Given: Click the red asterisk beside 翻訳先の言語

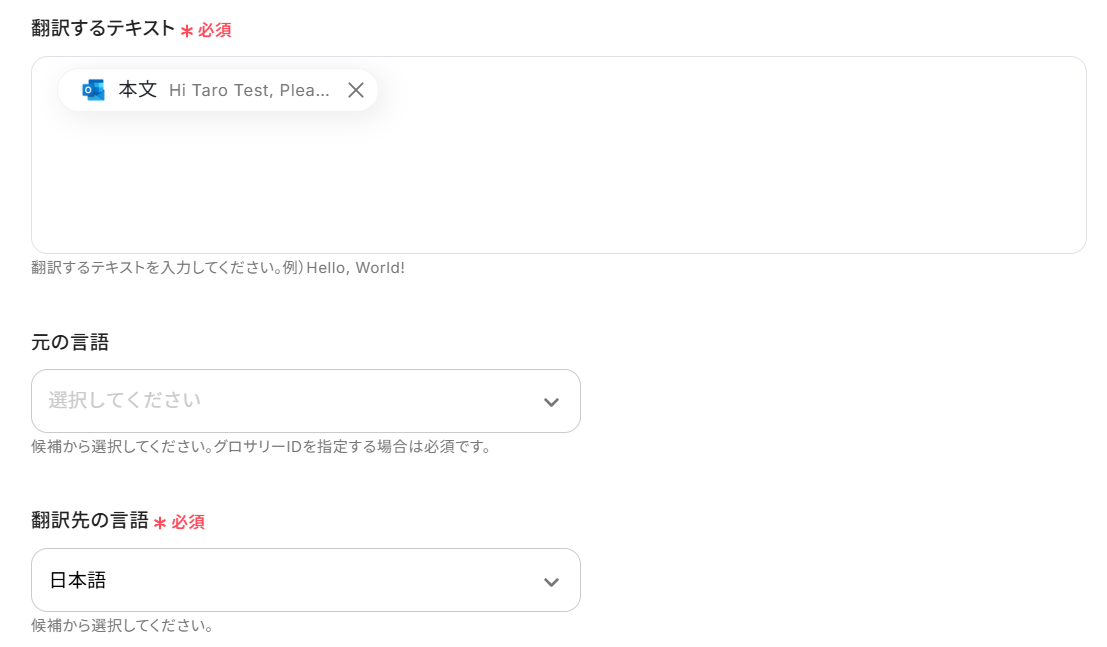Looking at the screenshot, I should 160,523.
